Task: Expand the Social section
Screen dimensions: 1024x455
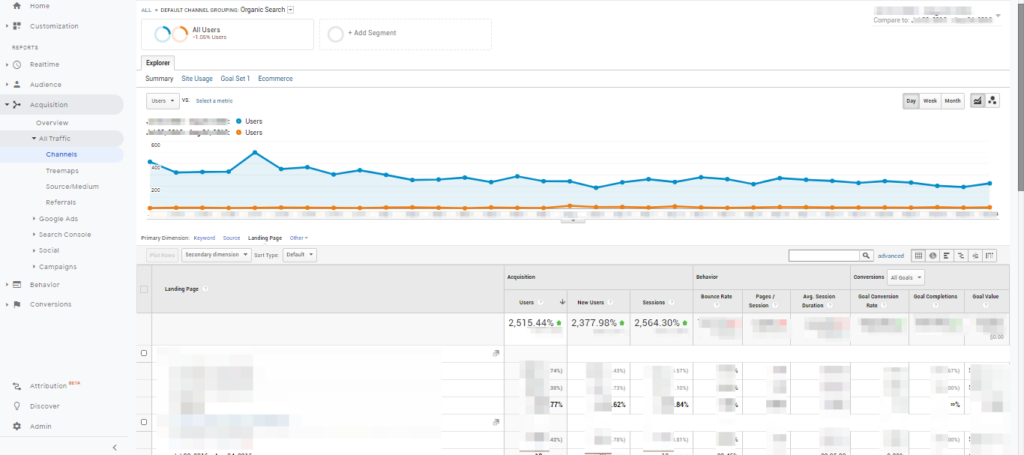Action: [x=35, y=250]
